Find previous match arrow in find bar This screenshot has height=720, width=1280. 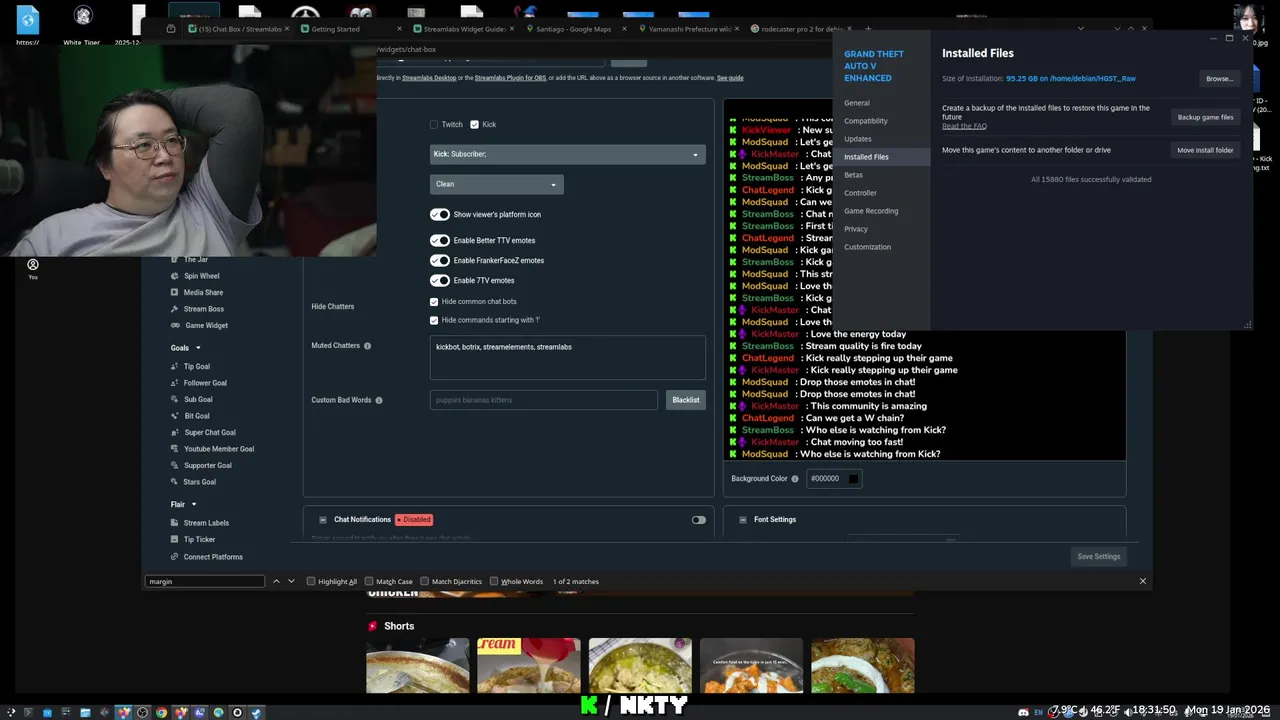[x=276, y=581]
